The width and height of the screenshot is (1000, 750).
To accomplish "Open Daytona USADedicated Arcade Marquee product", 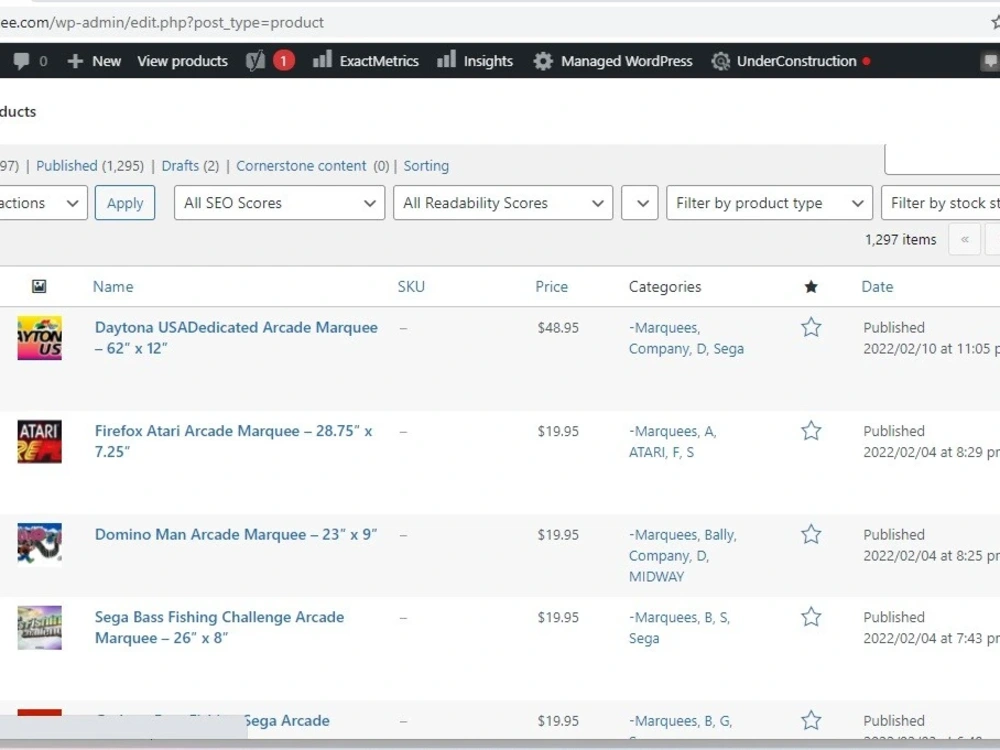I will (x=236, y=337).
